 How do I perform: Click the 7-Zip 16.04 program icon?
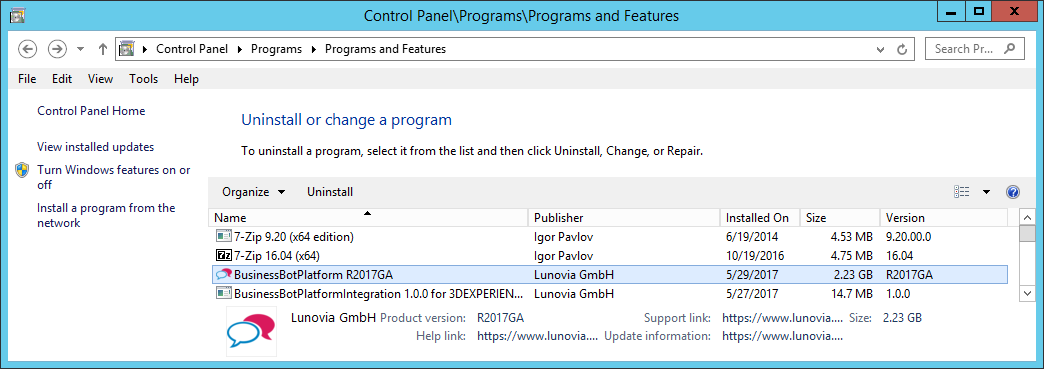[x=223, y=255]
